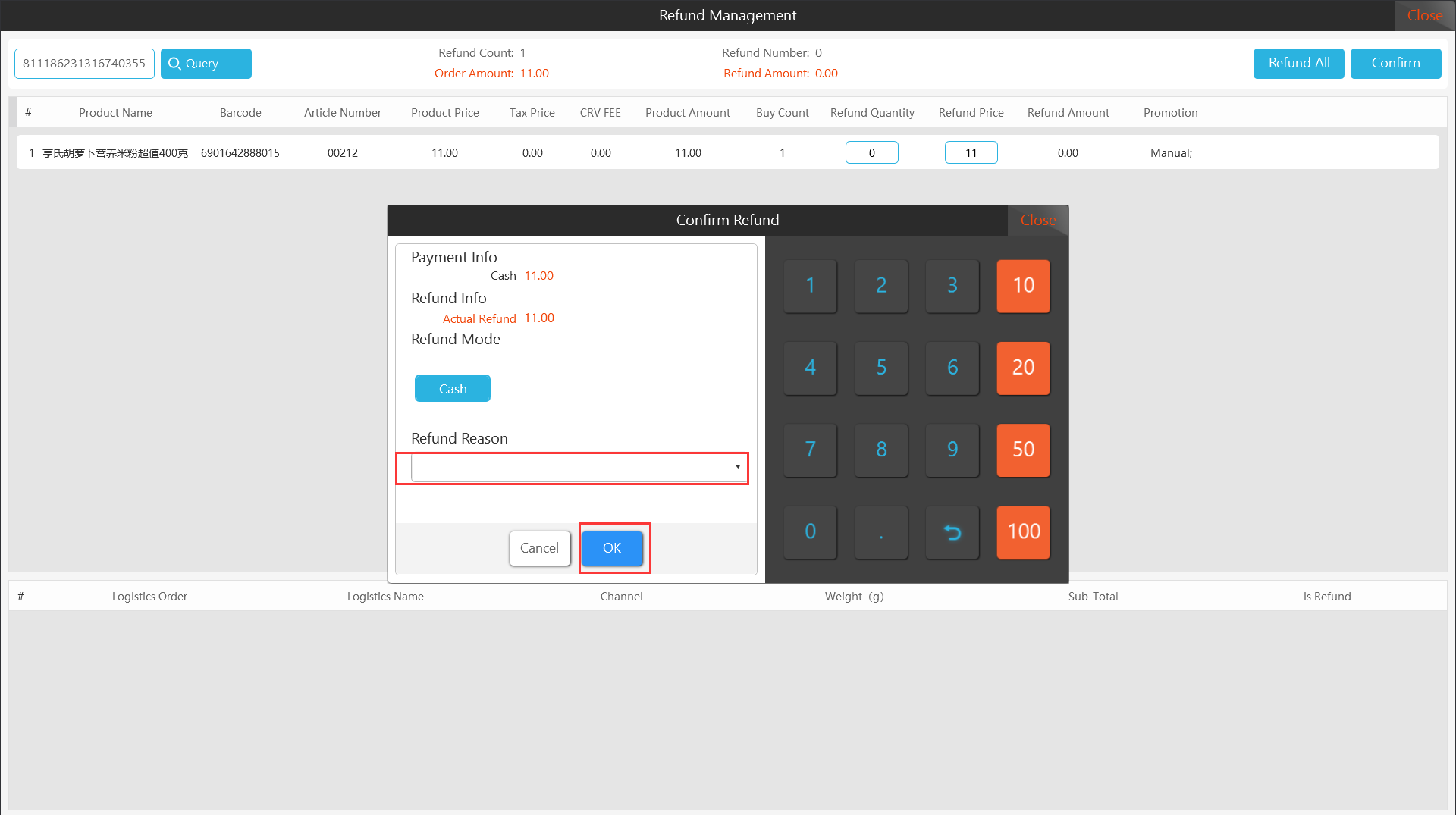Viewport: 1456px width, 815px height.
Task: Tap the orange 100 quick amount key
Action: point(1023,531)
